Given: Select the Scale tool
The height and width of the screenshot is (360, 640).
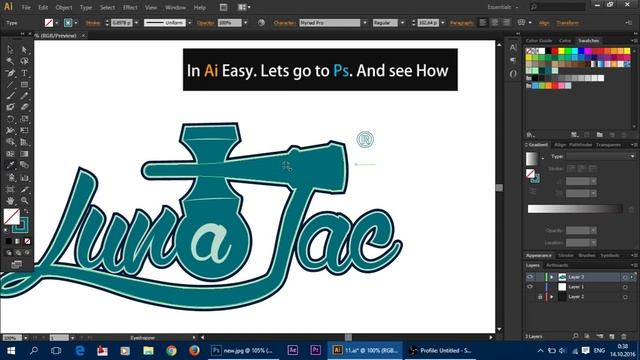Looking at the screenshot, I should (24, 119).
